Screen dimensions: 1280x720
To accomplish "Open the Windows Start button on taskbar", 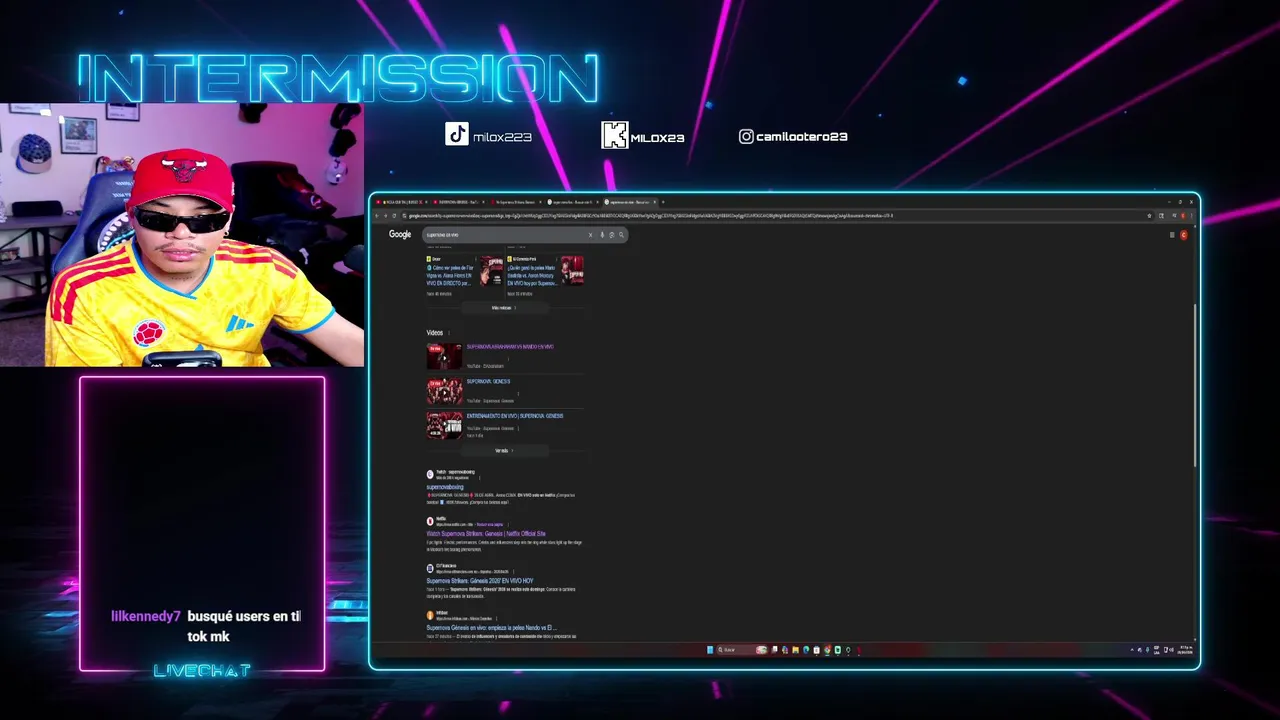I will coord(710,650).
